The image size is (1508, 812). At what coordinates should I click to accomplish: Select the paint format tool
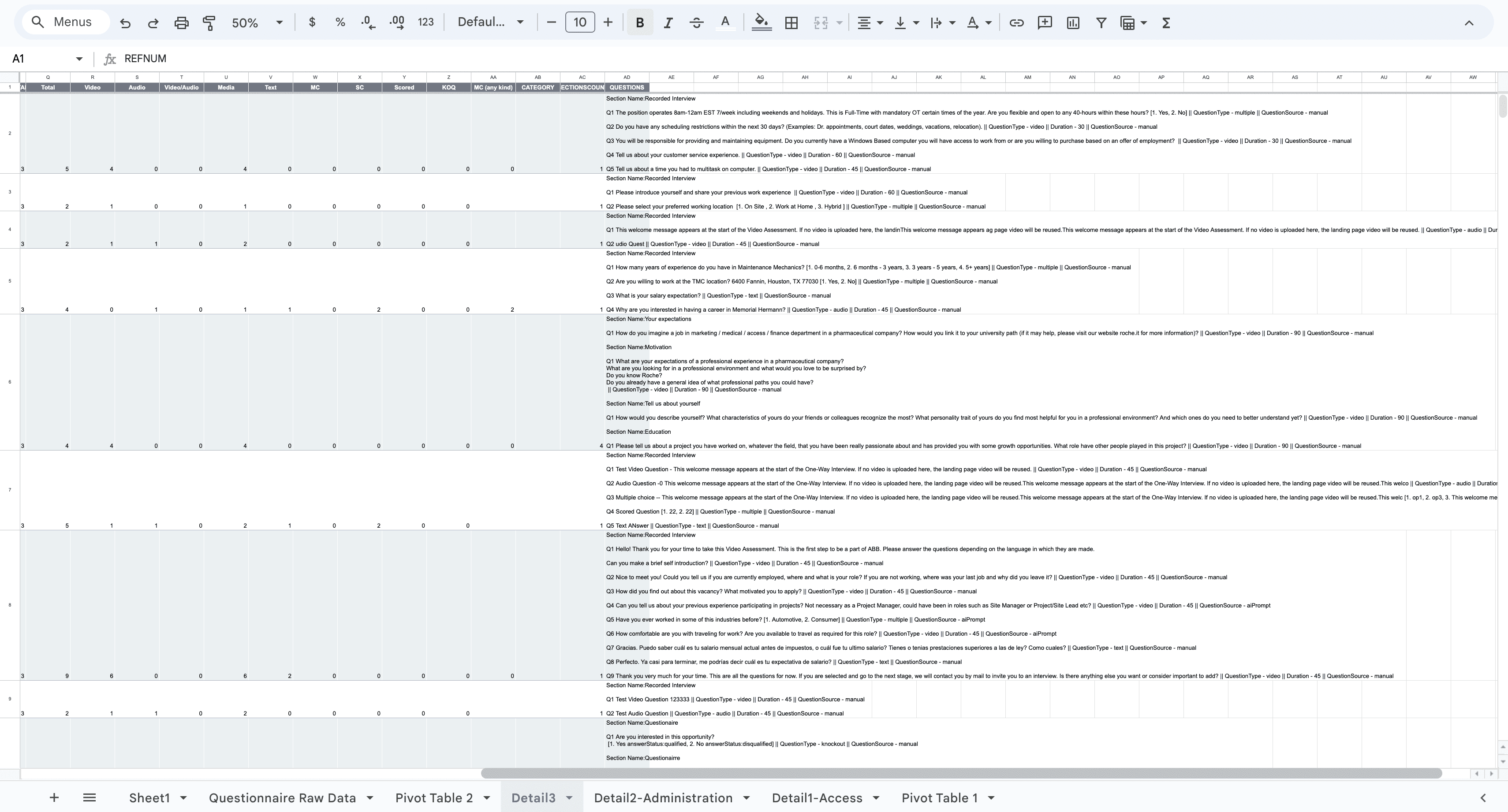[x=209, y=23]
